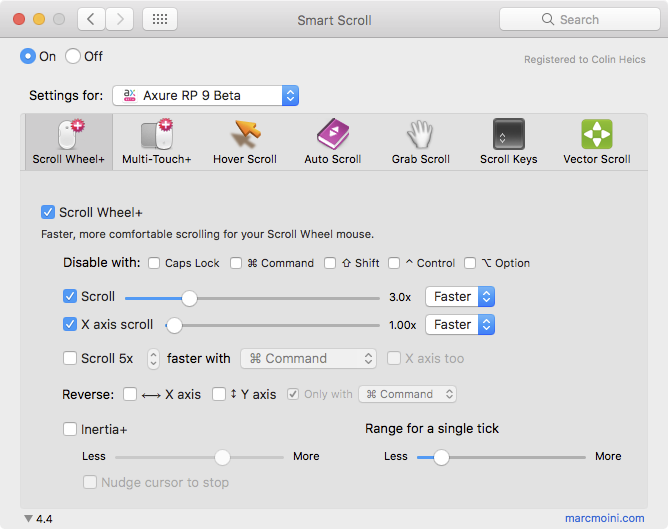The image size is (668, 529).
Task: Click the Inertia Less-More slider handle
Action: click(222, 457)
